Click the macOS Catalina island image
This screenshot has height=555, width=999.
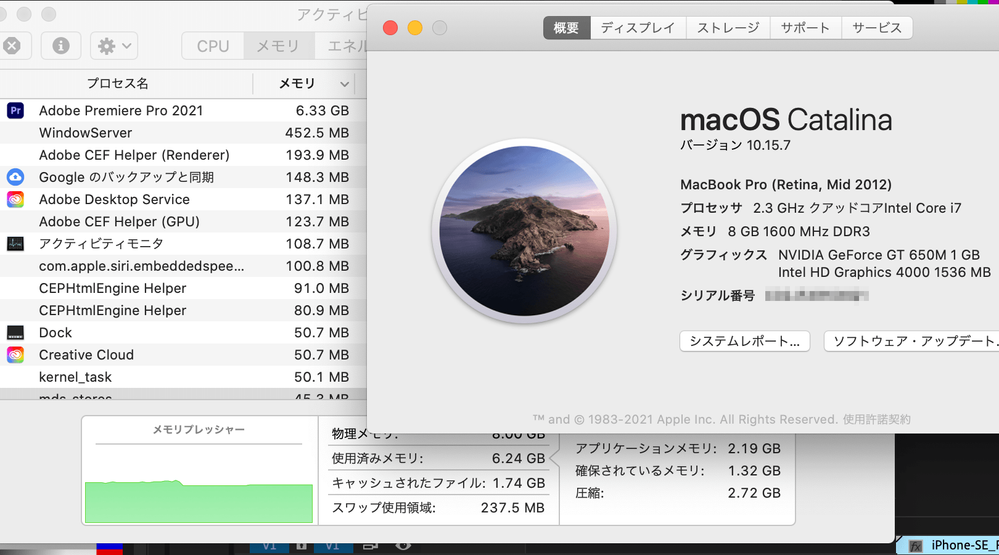tap(524, 231)
